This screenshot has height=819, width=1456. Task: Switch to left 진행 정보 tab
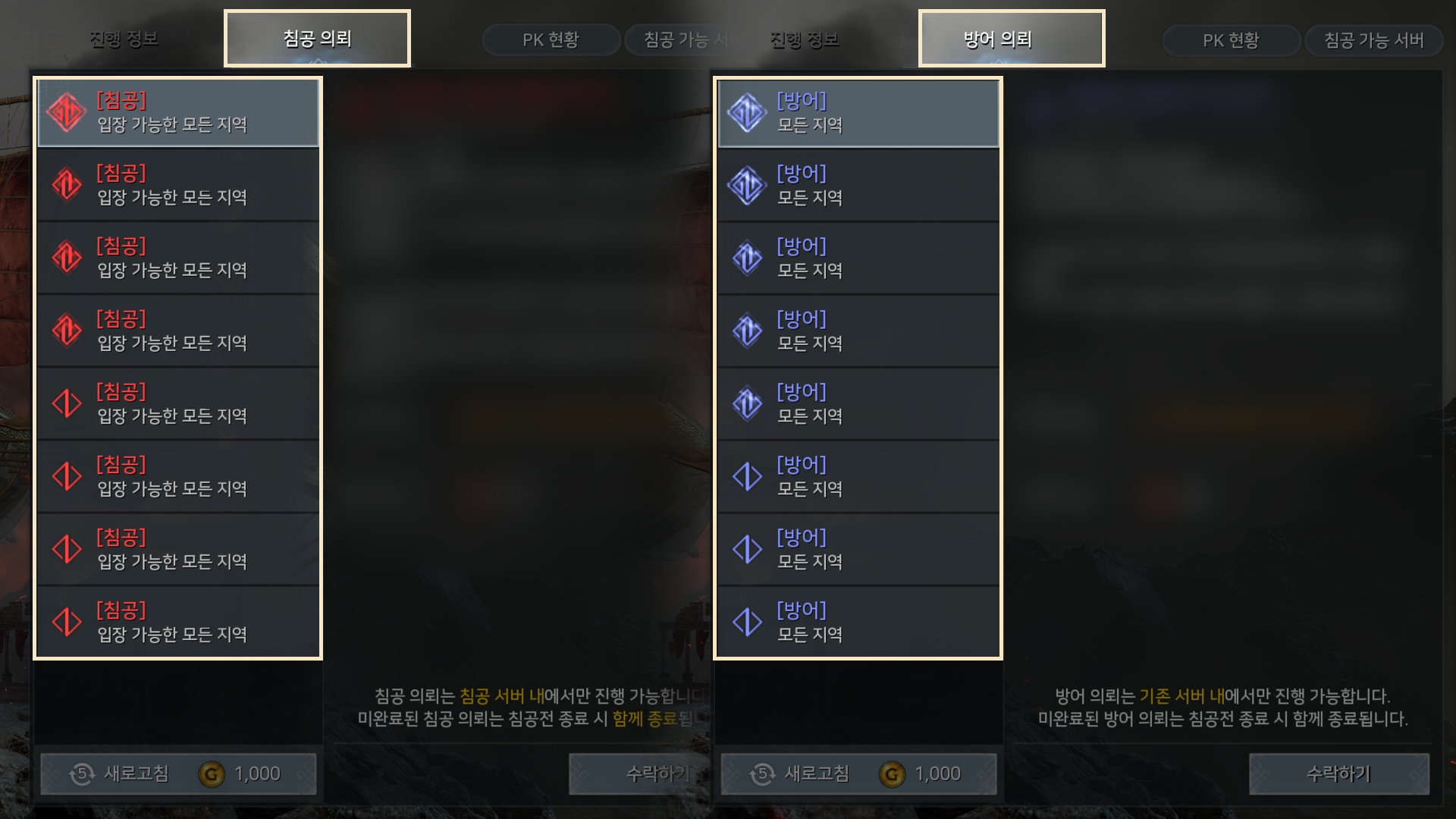coord(124,39)
